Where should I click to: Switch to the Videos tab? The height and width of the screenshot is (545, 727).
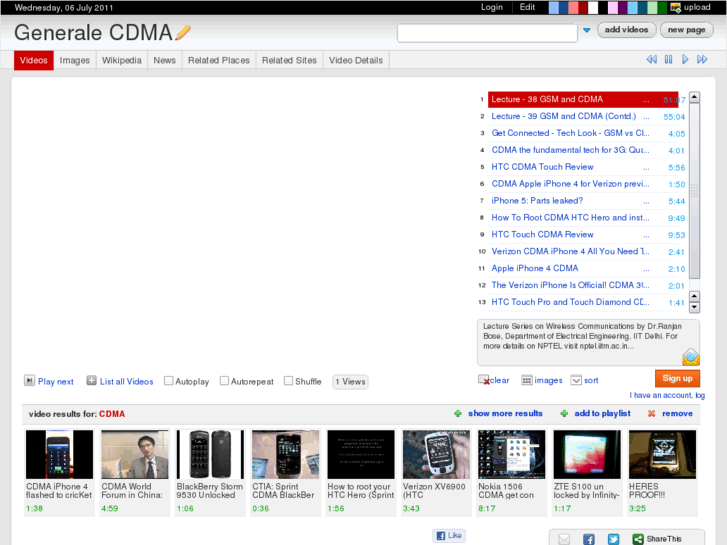33,60
